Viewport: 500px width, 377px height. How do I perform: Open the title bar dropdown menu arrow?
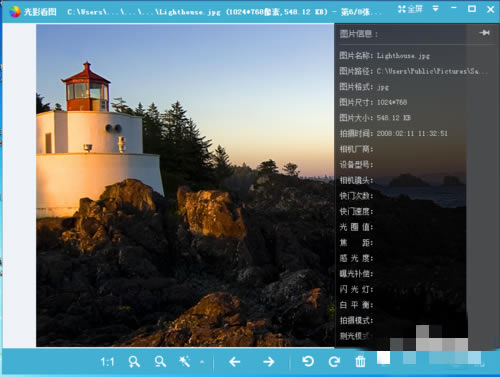pyautogui.click(x=435, y=9)
